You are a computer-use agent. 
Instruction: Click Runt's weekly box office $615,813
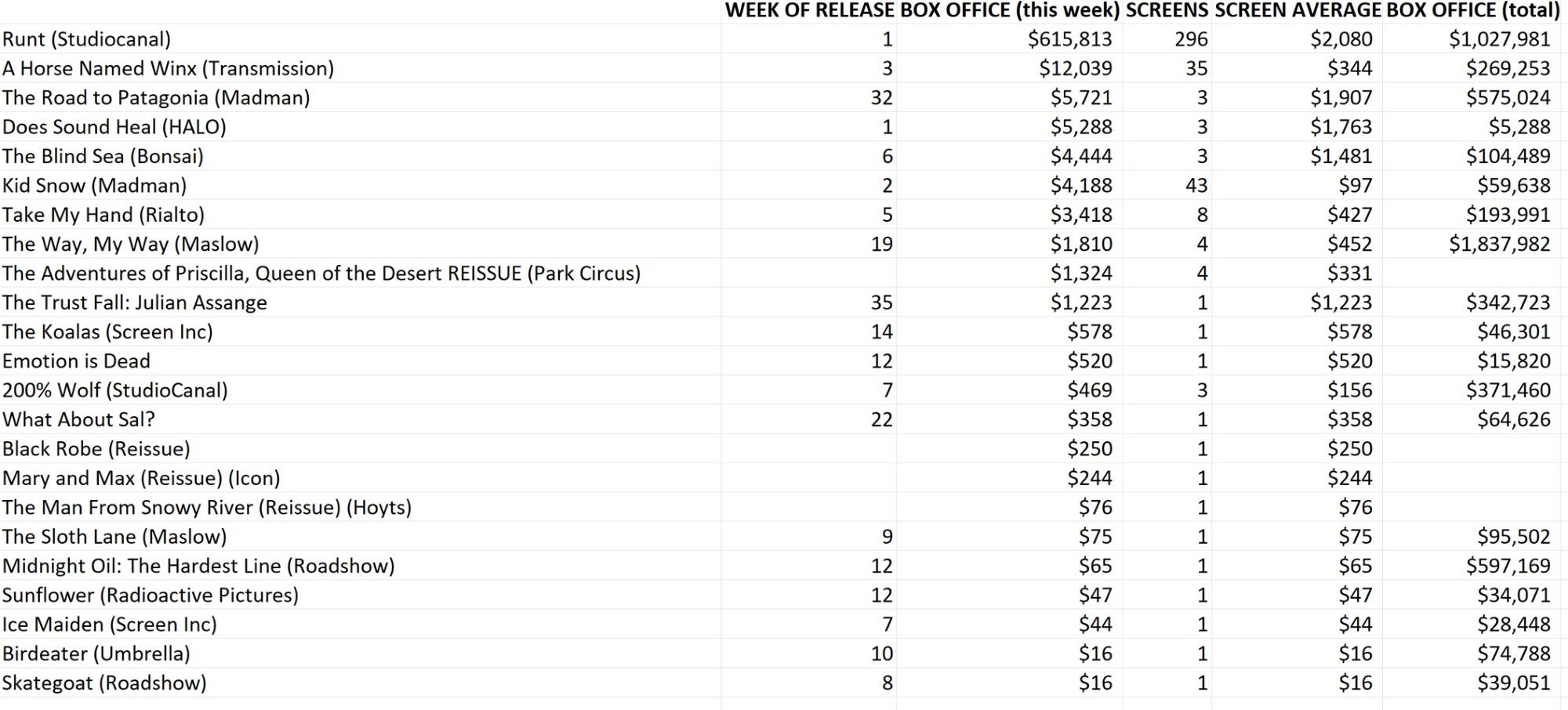pos(1069,39)
